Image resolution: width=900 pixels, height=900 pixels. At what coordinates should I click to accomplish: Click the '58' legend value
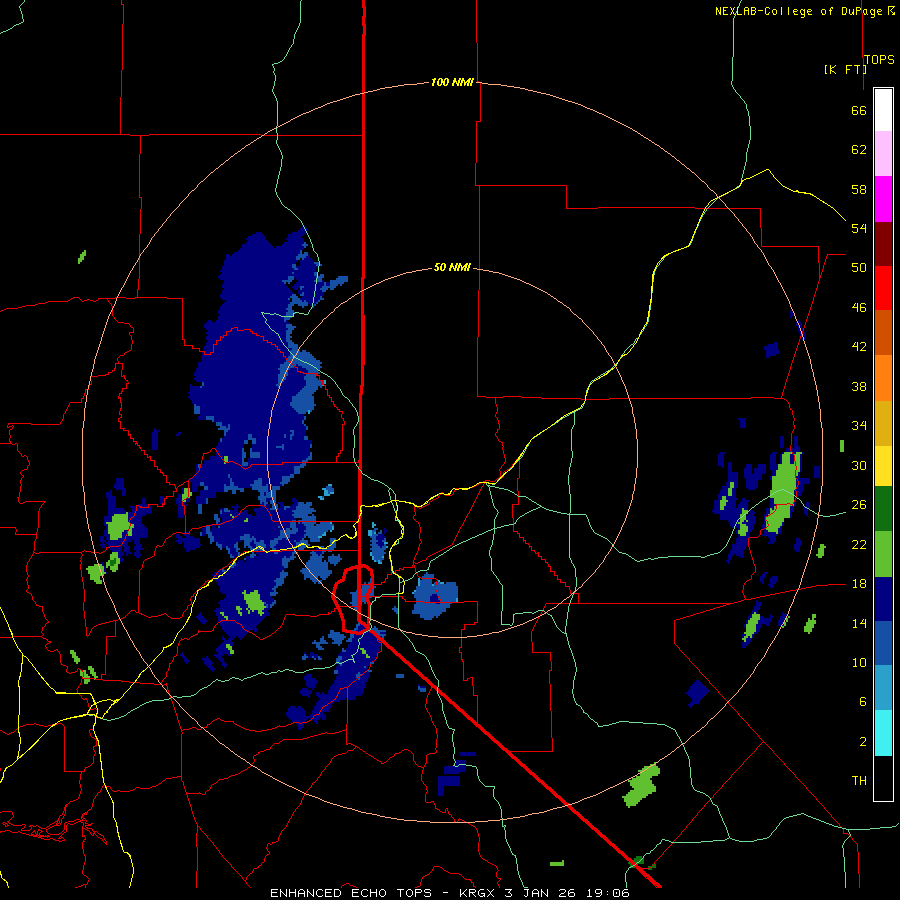click(x=859, y=189)
